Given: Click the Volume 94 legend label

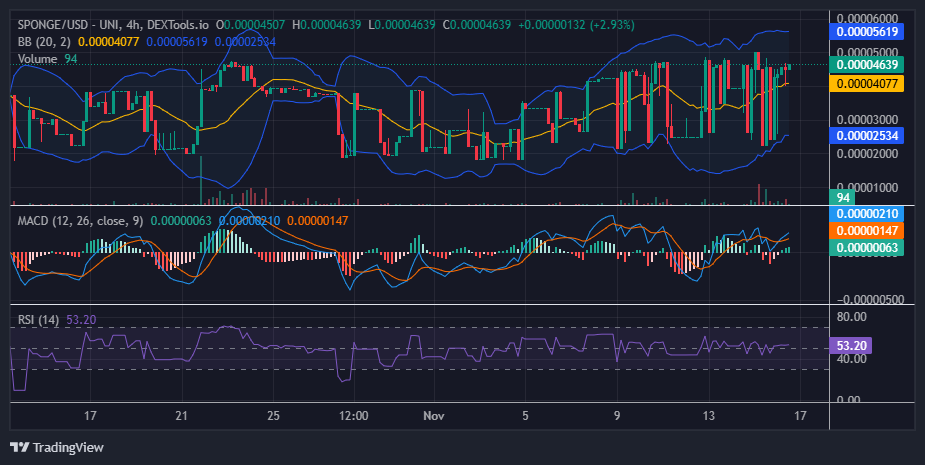Looking at the screenshot, I should [x=47, y=59].
